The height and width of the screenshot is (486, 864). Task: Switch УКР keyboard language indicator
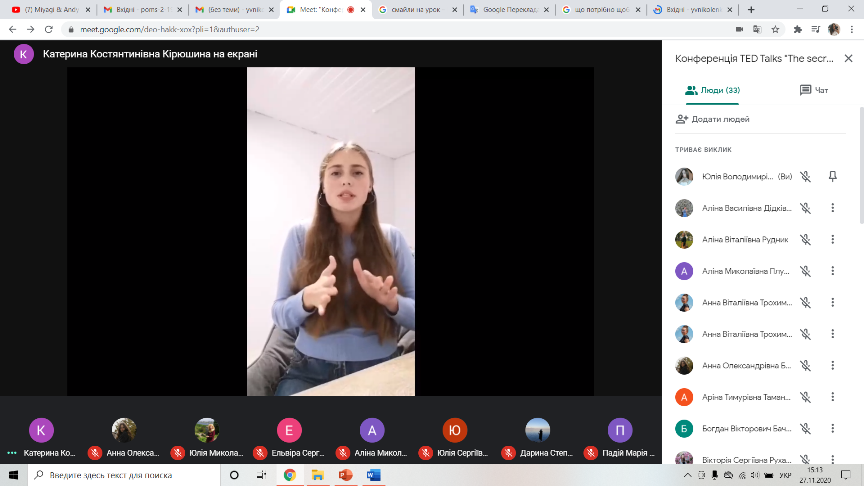pos(785,475)
